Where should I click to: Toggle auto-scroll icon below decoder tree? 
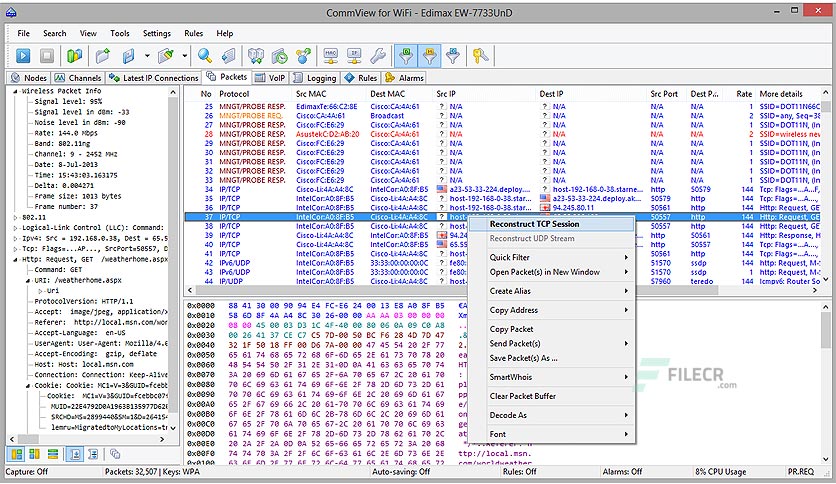pyautogui.click(x=75, y=454)
